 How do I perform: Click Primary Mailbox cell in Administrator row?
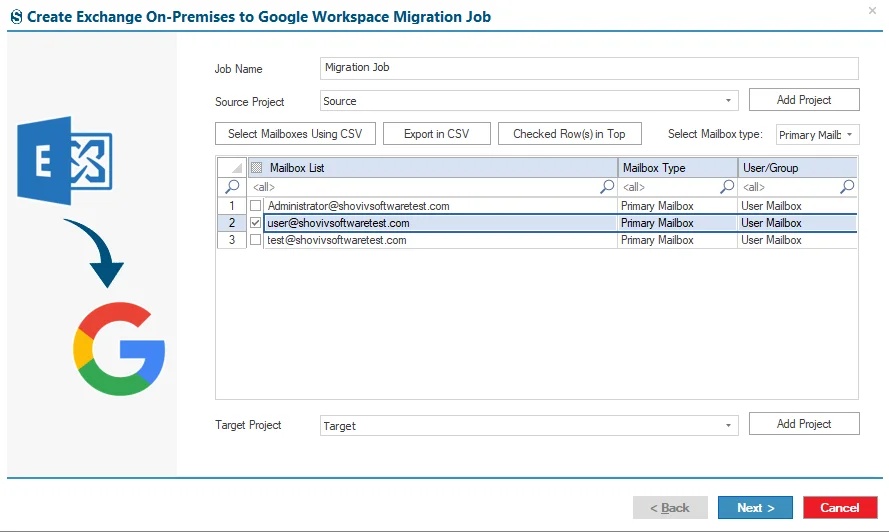point(677,206)
